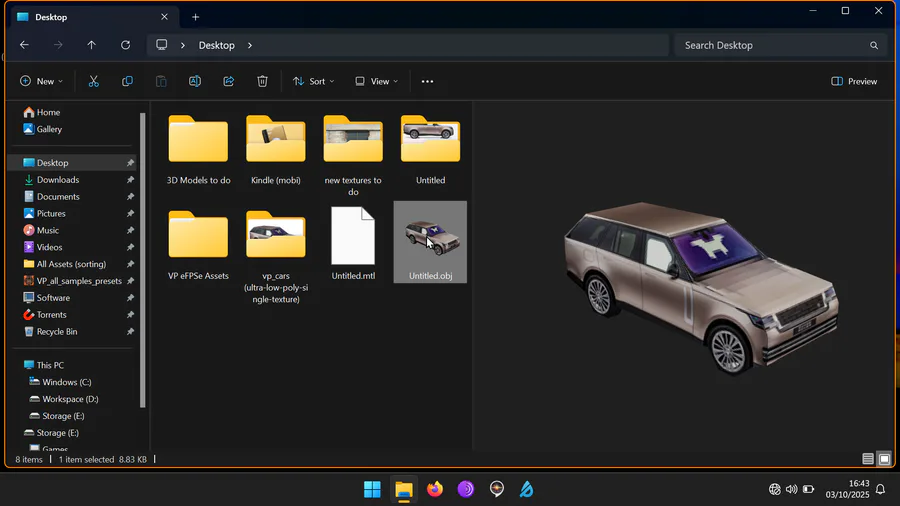Screen dimensions: 900x506
Task: Unpin Torrents using its pin icon
Action: 130,314
